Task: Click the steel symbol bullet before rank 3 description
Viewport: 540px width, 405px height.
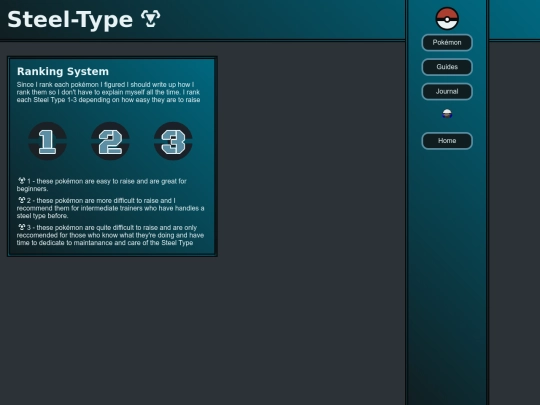Action: (22, 227)
